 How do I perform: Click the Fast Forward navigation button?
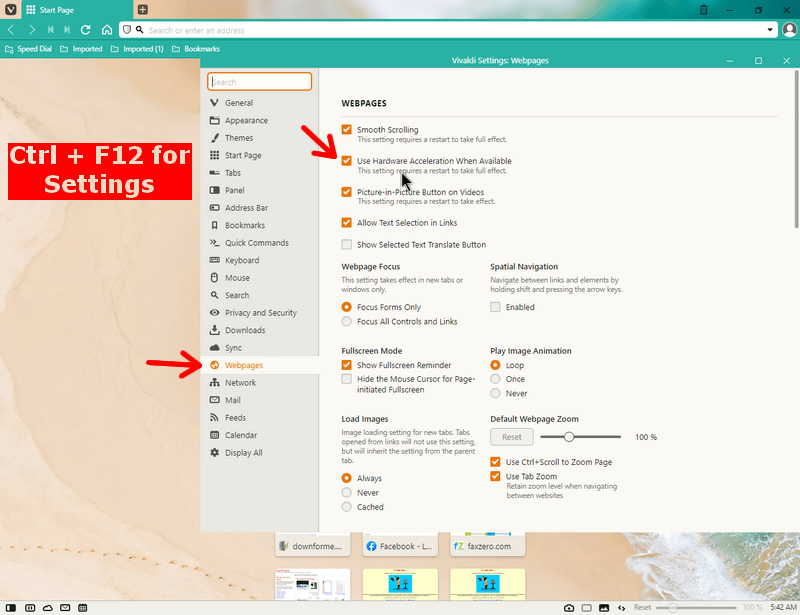(x=67, y=30)
